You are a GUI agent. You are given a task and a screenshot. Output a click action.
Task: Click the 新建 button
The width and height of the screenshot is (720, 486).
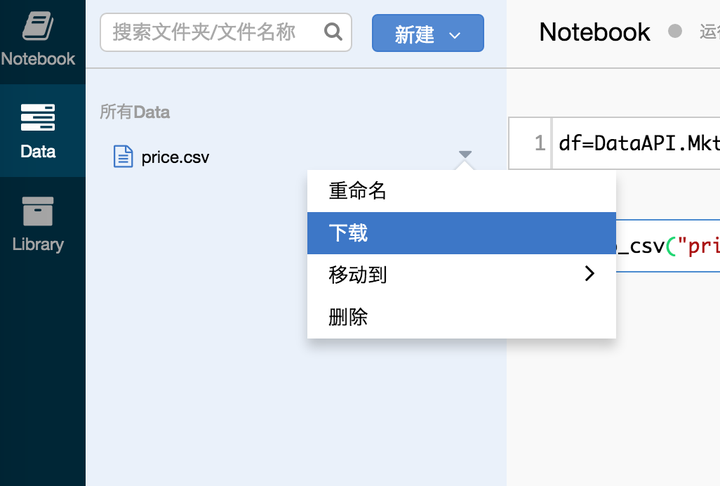click(428, 33)
